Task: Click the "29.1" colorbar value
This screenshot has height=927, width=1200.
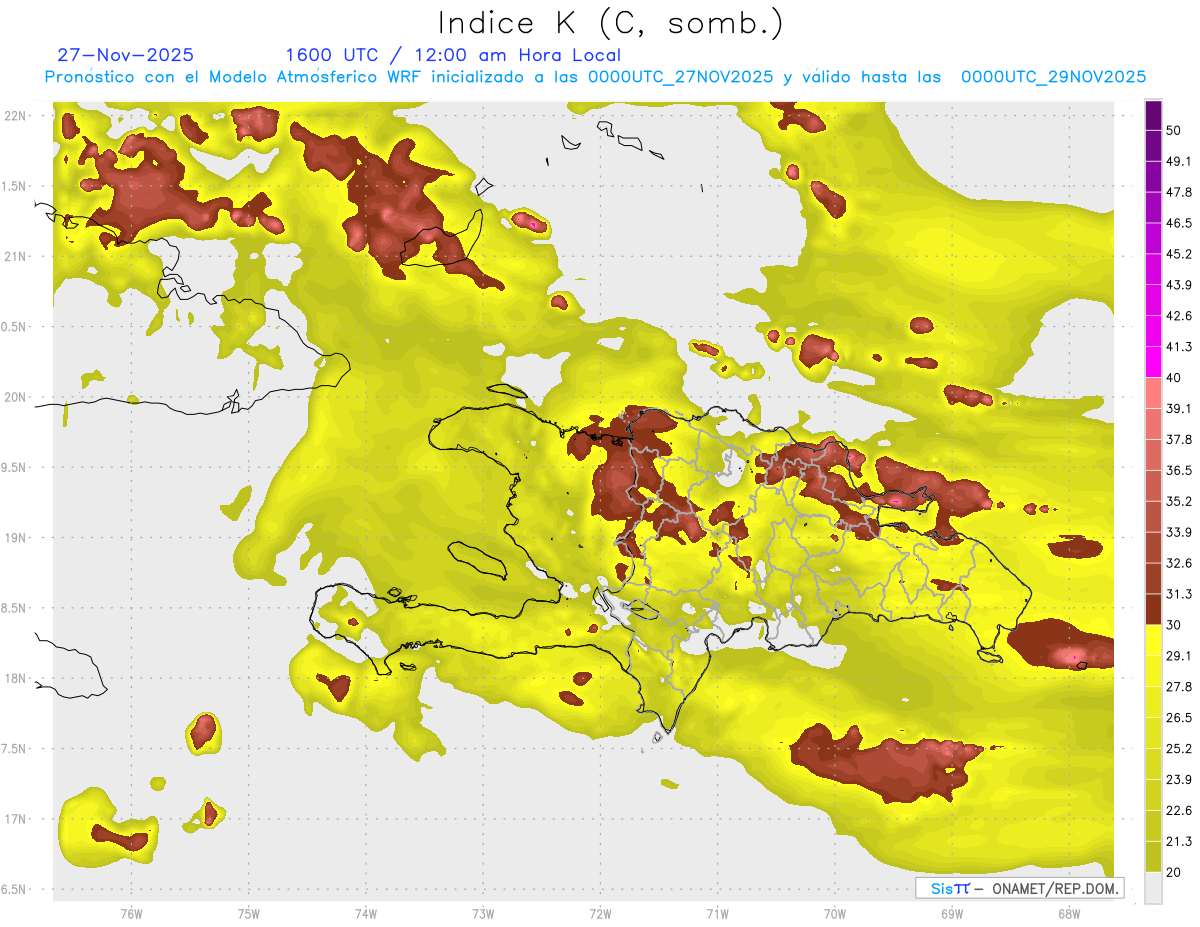Action: click(1179, 656)
